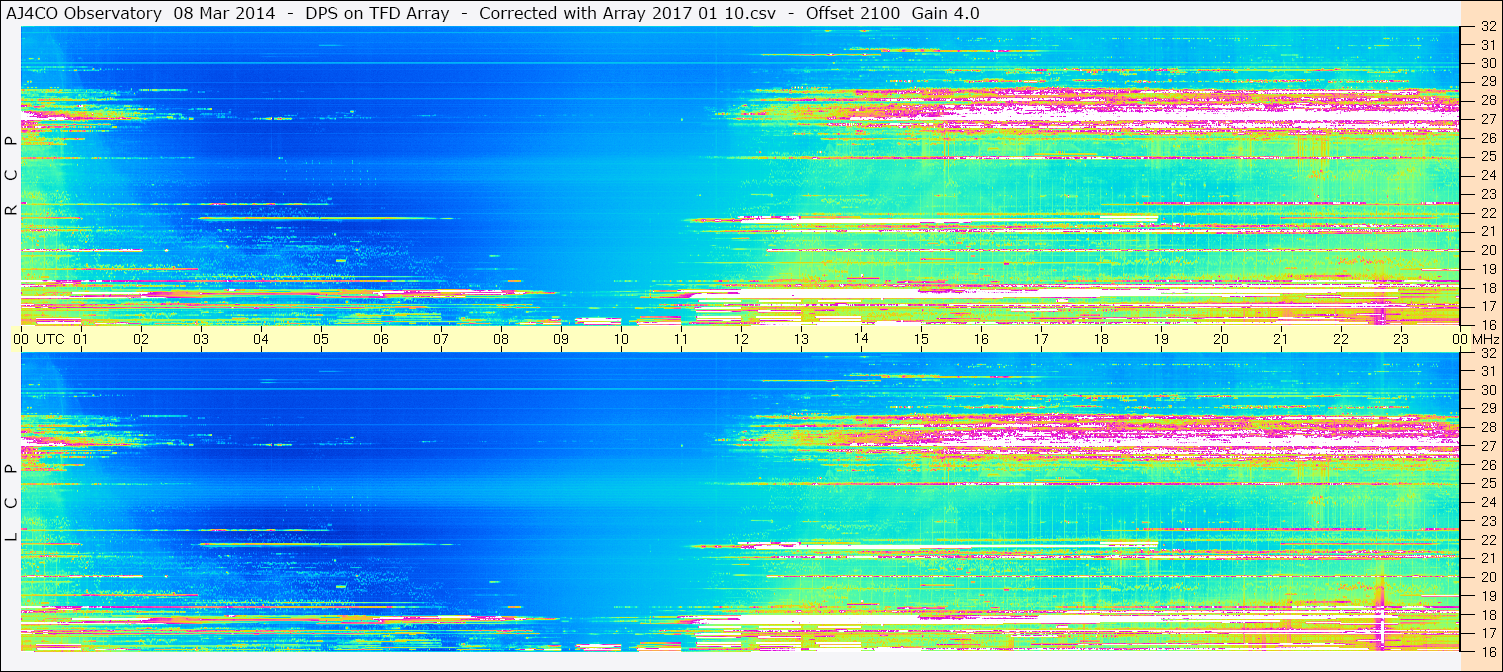Viewport: 1503px width, 672px height.
Task: Select the 14 hour tick on the time axis
Action: pos(861,339)
